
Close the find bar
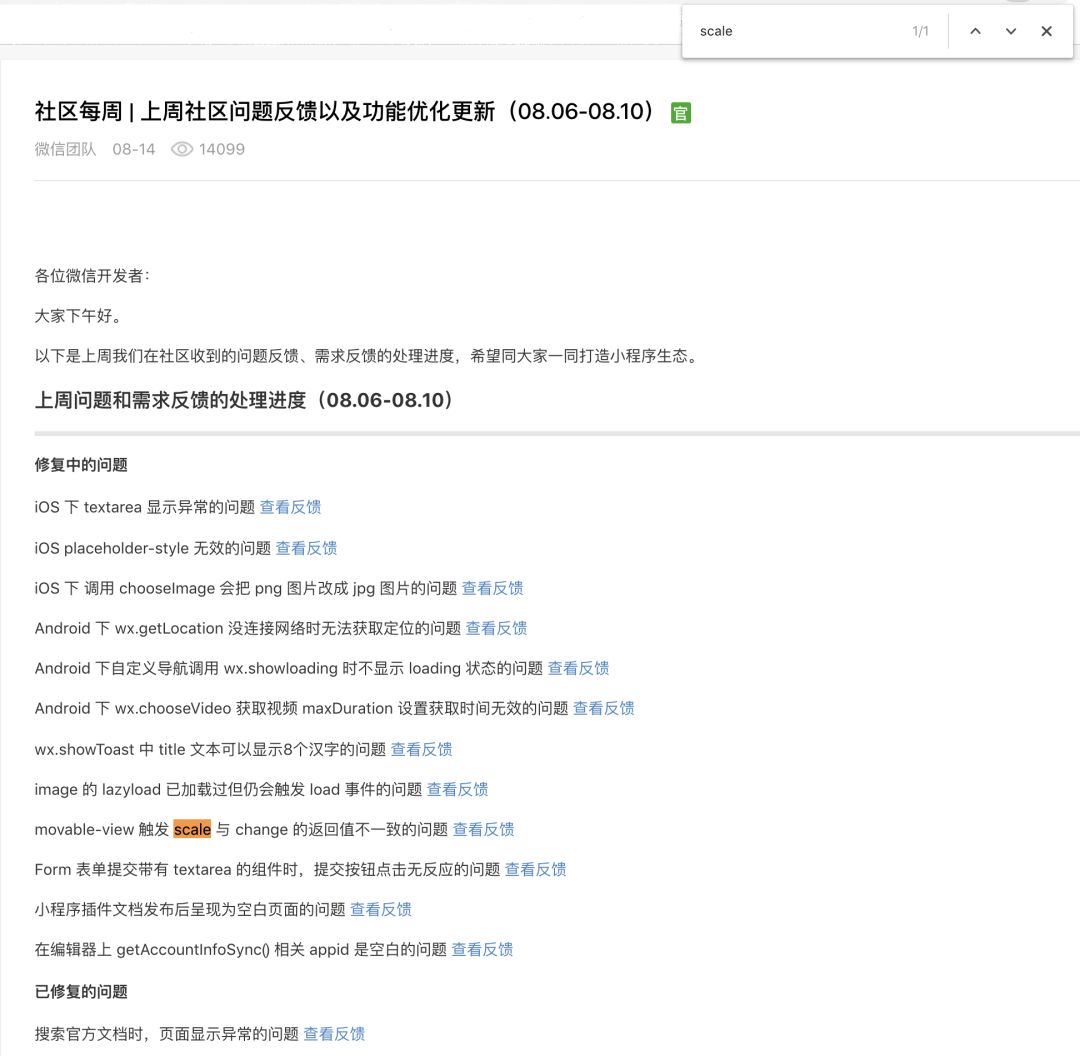[1046, 31]
